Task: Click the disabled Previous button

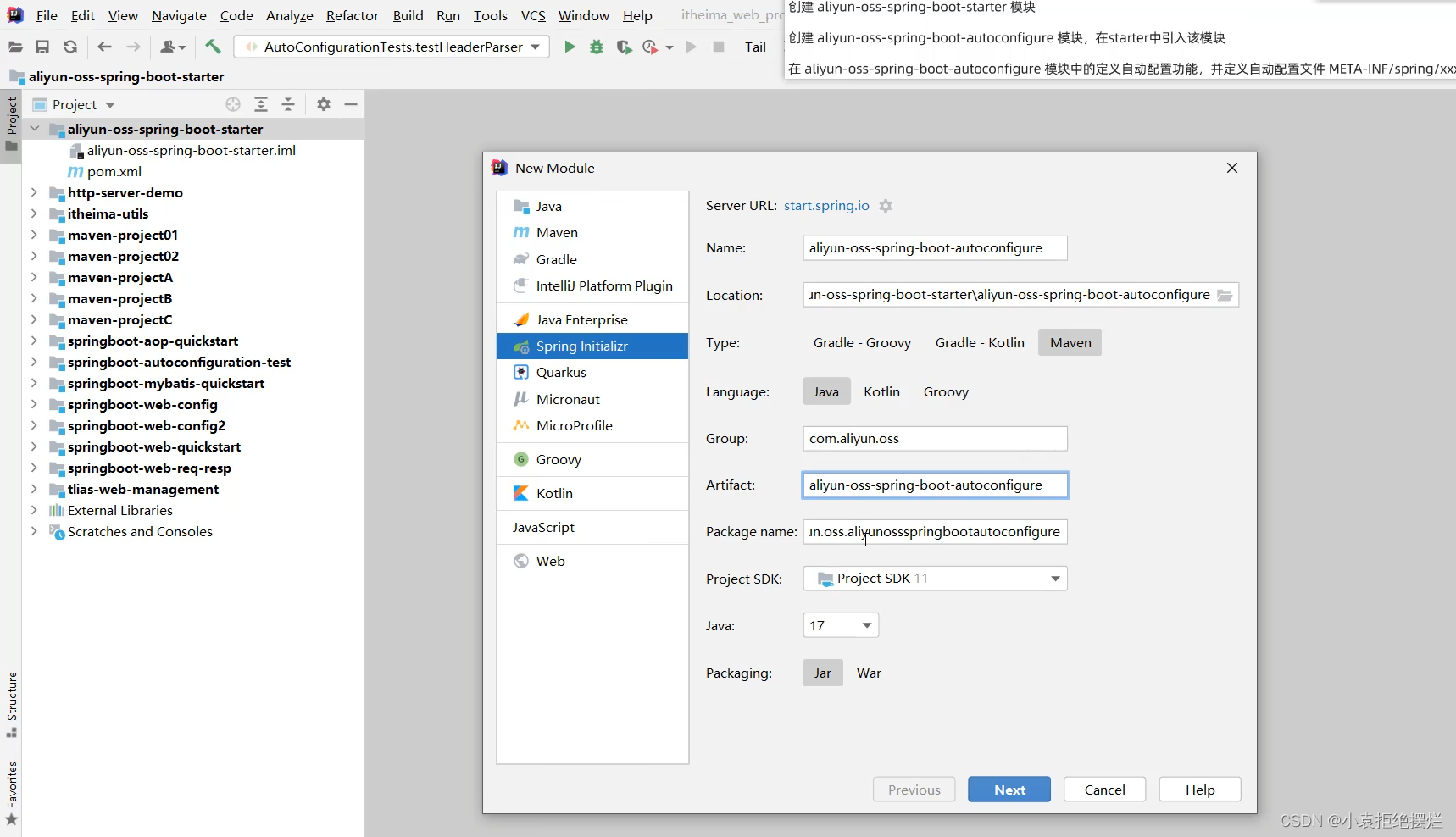Action: (x=914, y=790)
